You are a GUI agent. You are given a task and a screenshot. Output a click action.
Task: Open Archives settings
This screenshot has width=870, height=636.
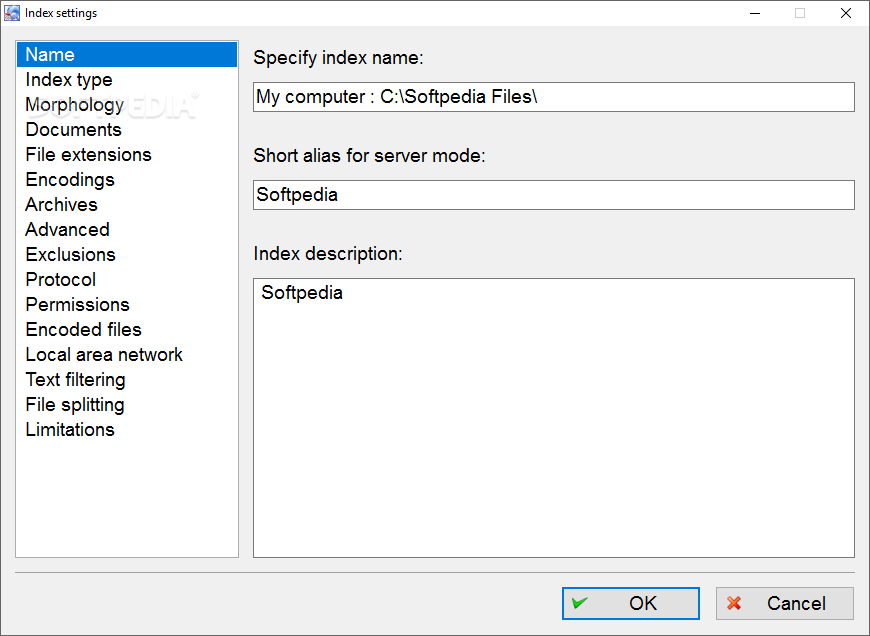pos(127,204)
